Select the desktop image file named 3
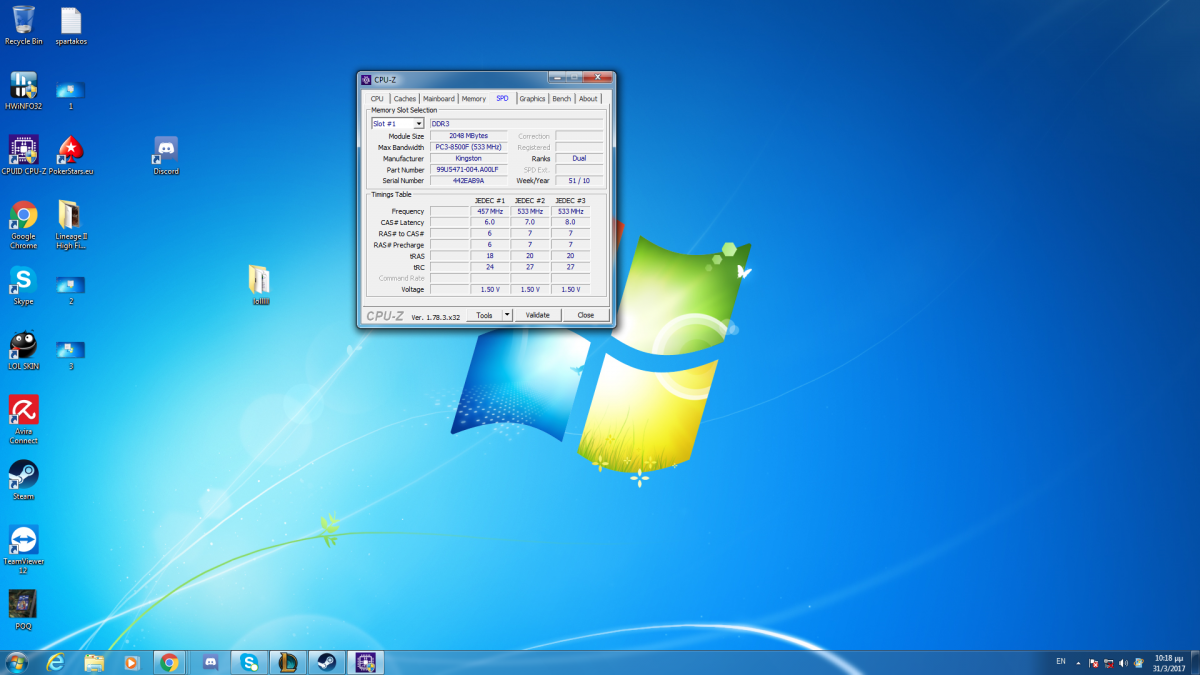Viewport: 1200px width, 675px height. point(70,355)
